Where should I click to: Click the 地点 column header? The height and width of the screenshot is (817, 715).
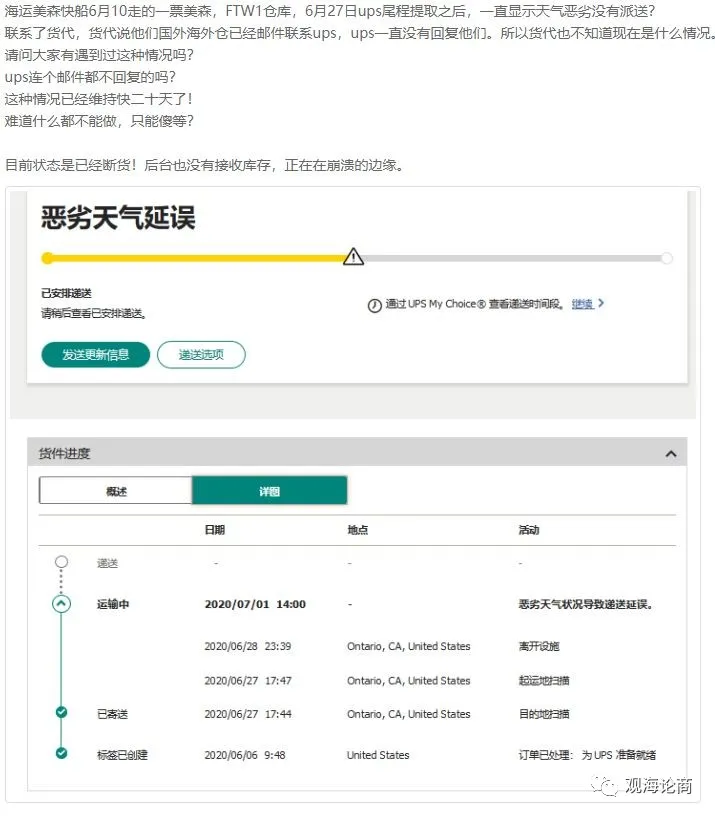(x=358, y=530)
